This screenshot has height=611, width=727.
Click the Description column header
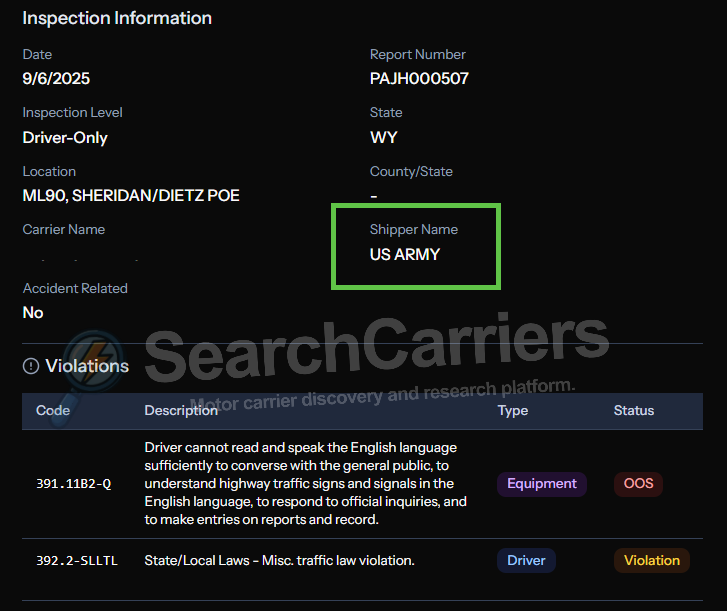(181, 410)
